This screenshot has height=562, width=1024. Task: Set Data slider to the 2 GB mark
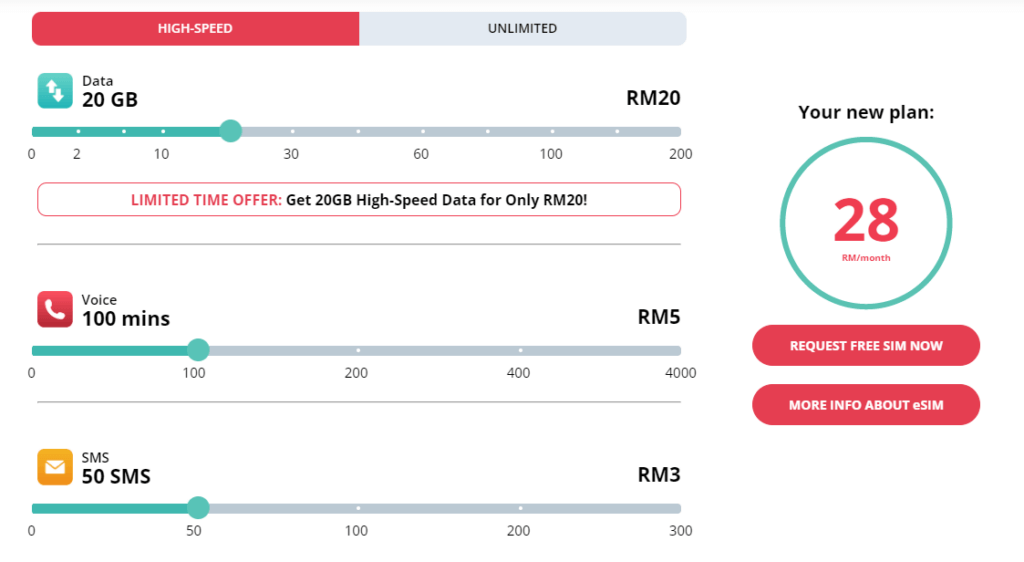tap(78, 131)
